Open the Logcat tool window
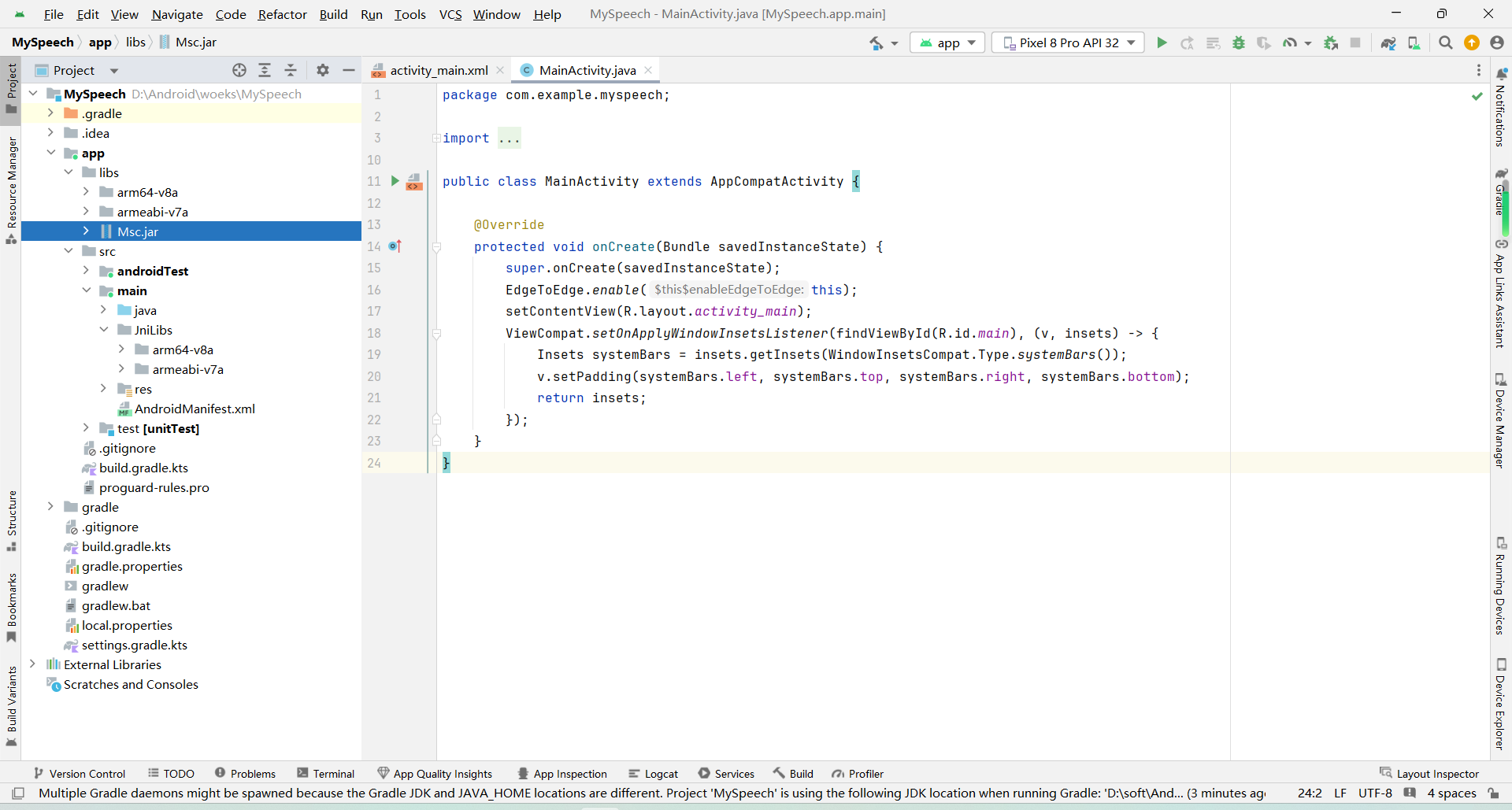Image resolution: width=1512 pixels, height=810 pixels. tap(653, 774)
